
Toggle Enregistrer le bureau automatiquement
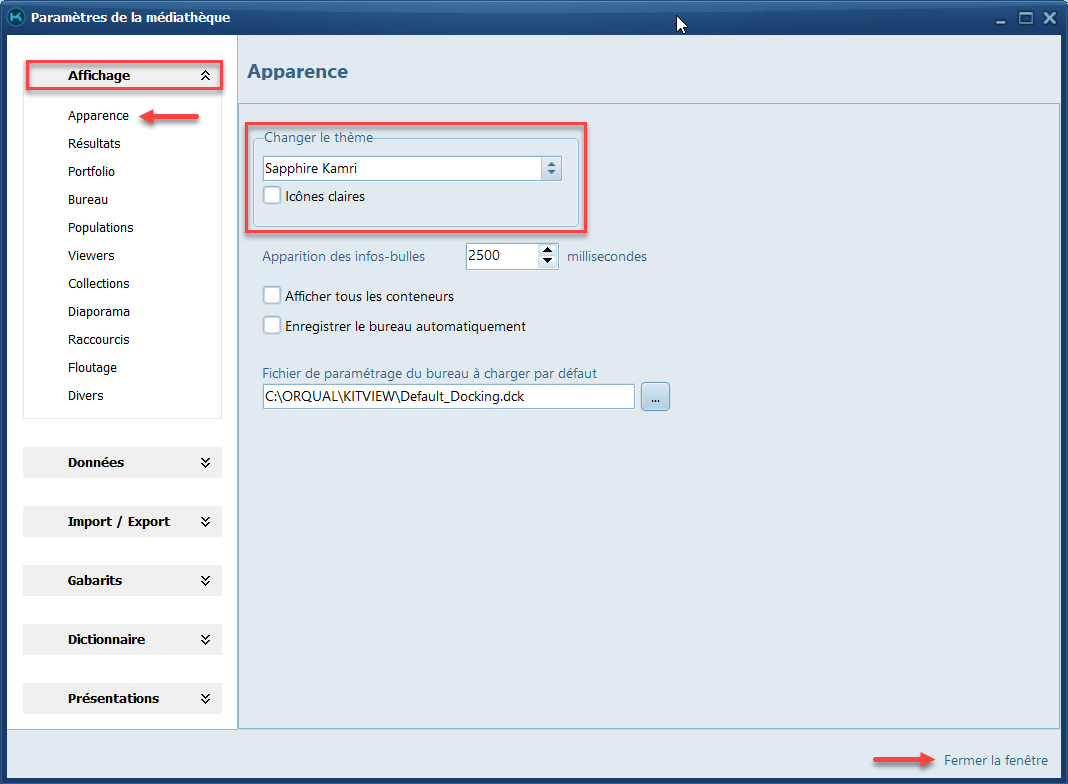272,326
